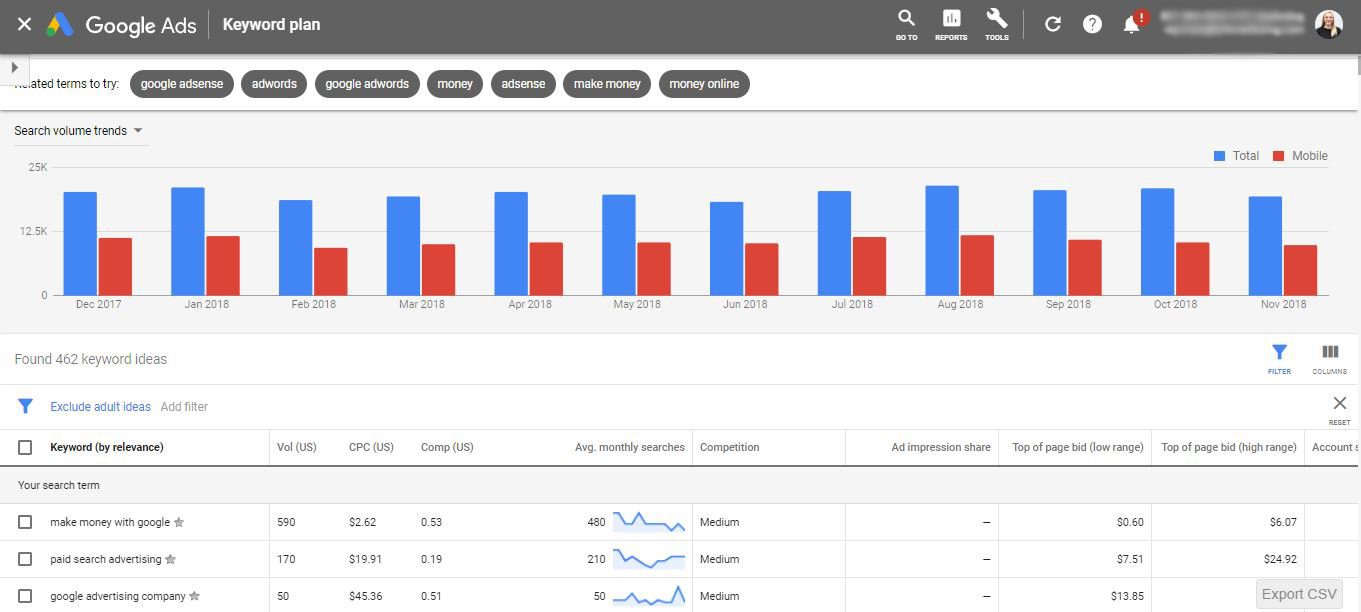
Task: Add related term 'adsense' chip
Action: [523, 84]
